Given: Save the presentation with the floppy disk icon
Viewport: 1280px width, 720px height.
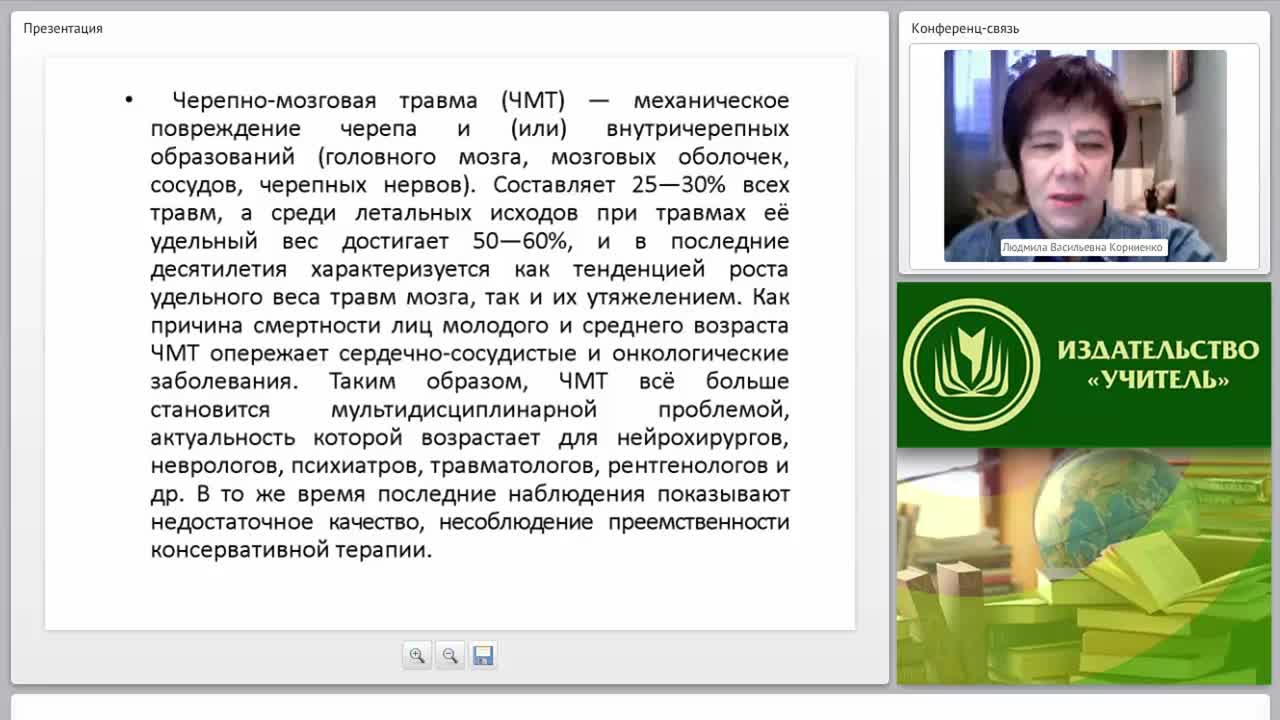Looking at the screenshot, I should (x=483, y=656).
